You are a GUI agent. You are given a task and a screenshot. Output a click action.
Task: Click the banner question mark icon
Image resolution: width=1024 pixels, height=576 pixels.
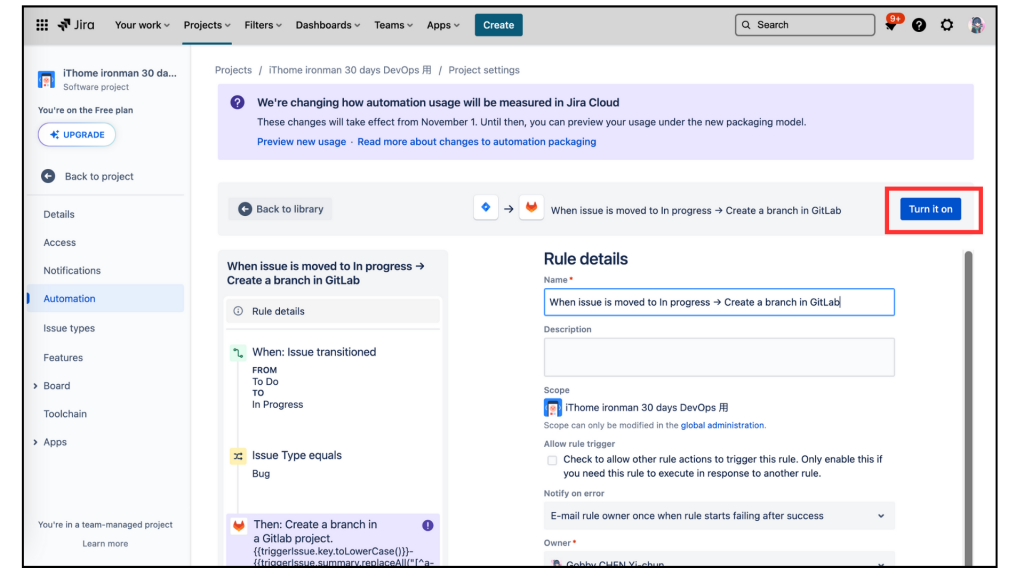(x=238, y=103)
